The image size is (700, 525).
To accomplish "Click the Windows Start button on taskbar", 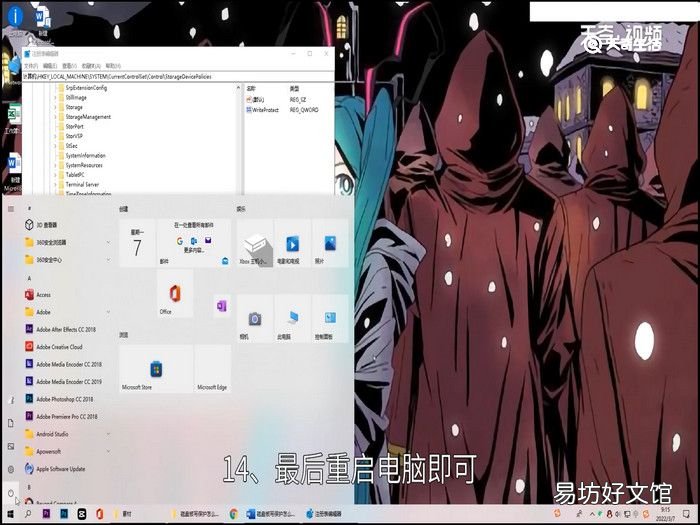I will pyautogui.click(x=10, y=514).
